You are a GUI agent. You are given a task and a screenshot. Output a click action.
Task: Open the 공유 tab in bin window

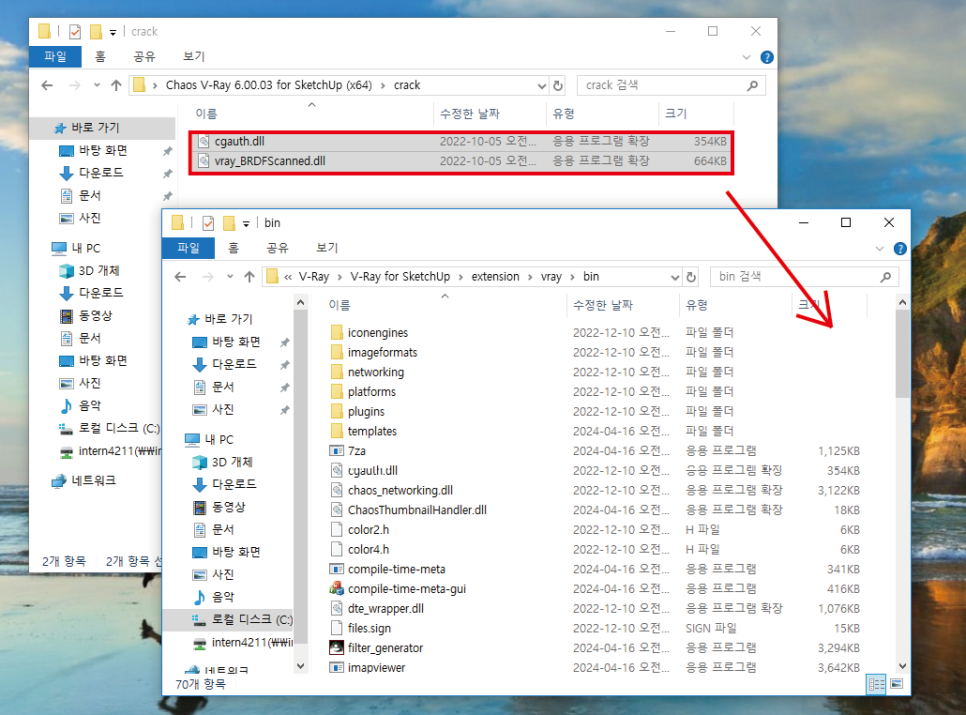277,248
